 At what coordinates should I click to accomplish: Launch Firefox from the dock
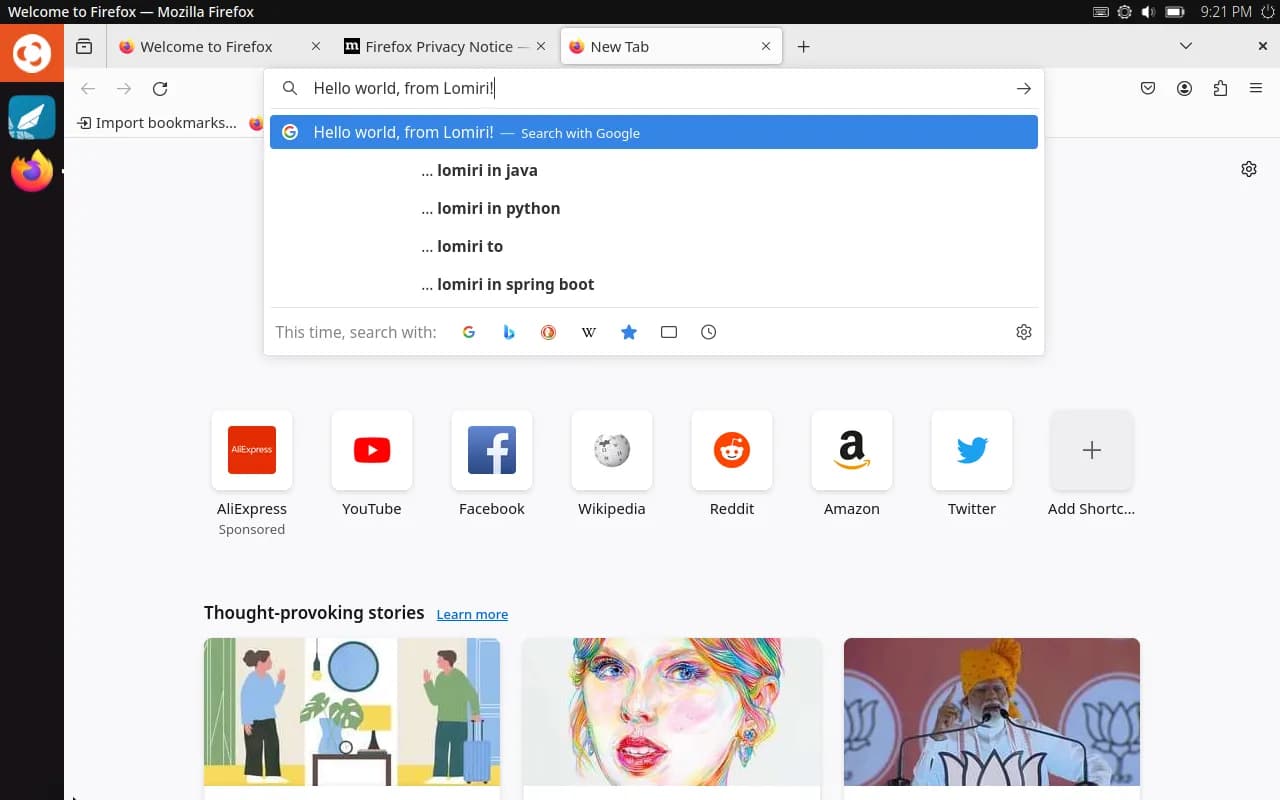pyautogui.click(x=31, y=170)
